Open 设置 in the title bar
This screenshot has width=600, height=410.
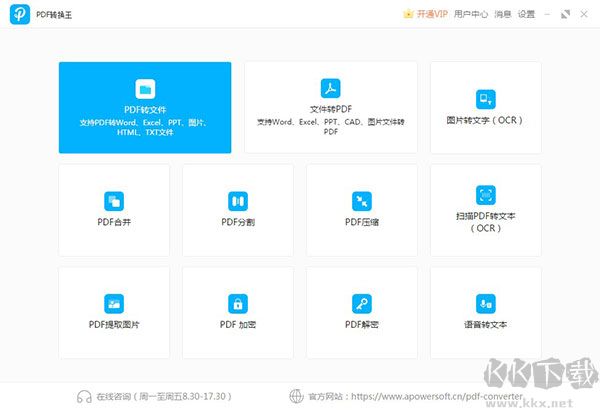526,14
